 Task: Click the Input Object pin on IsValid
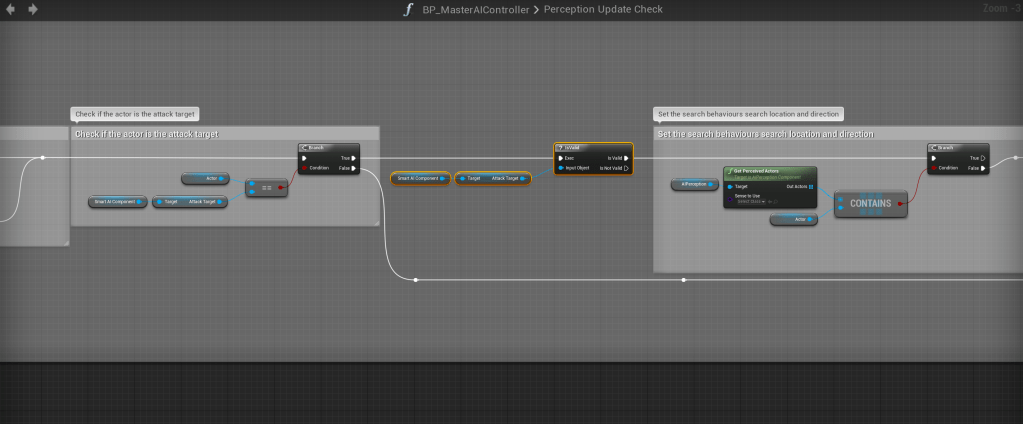click(560, 168)
